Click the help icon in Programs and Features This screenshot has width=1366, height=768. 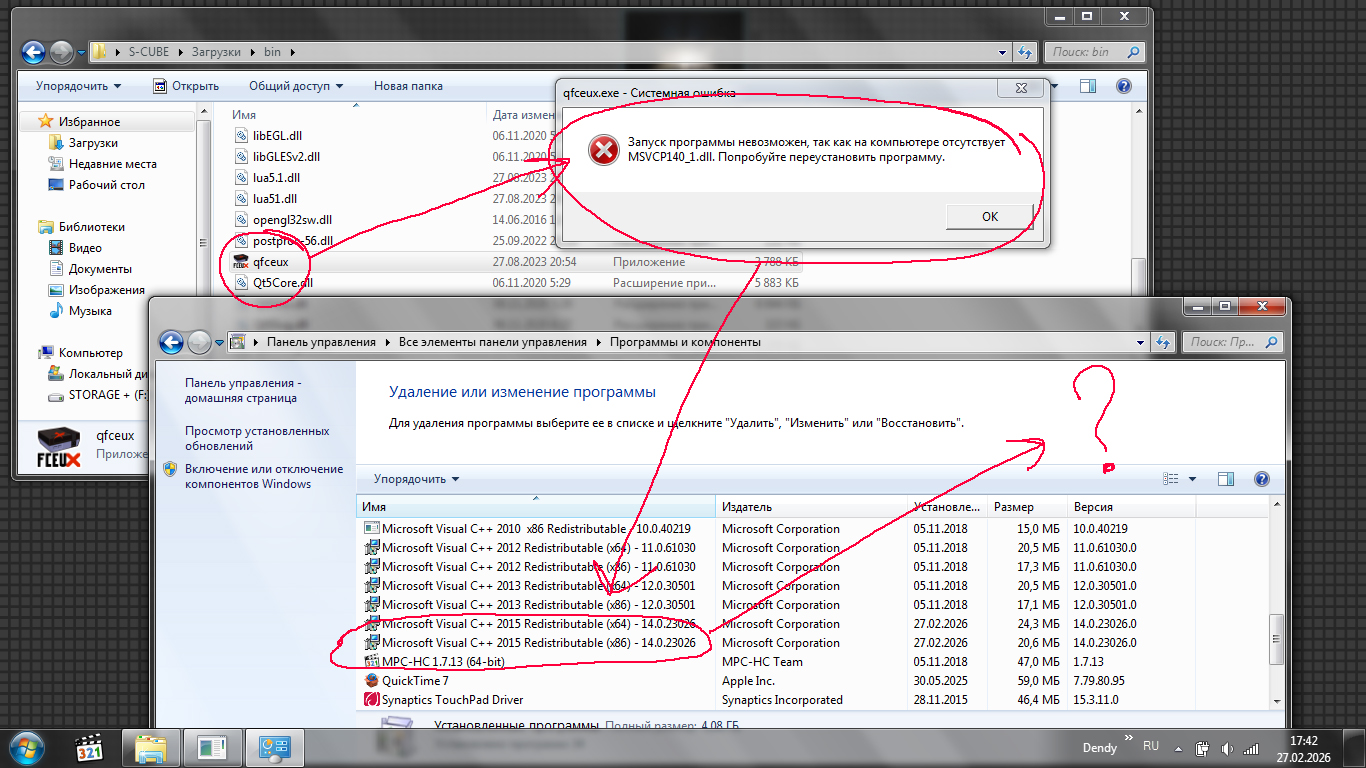1261,479
